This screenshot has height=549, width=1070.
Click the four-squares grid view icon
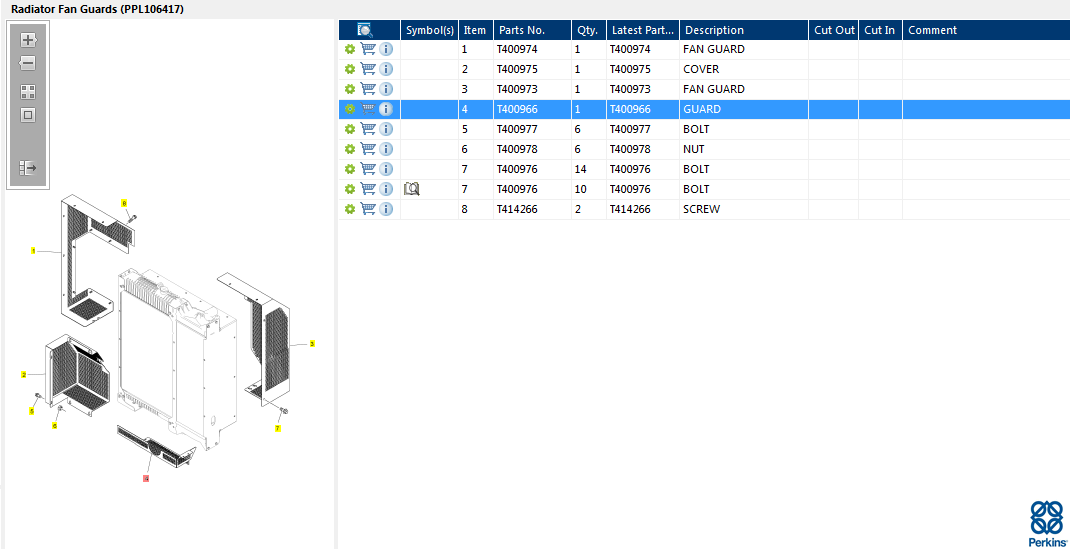[x=28, y=92]
